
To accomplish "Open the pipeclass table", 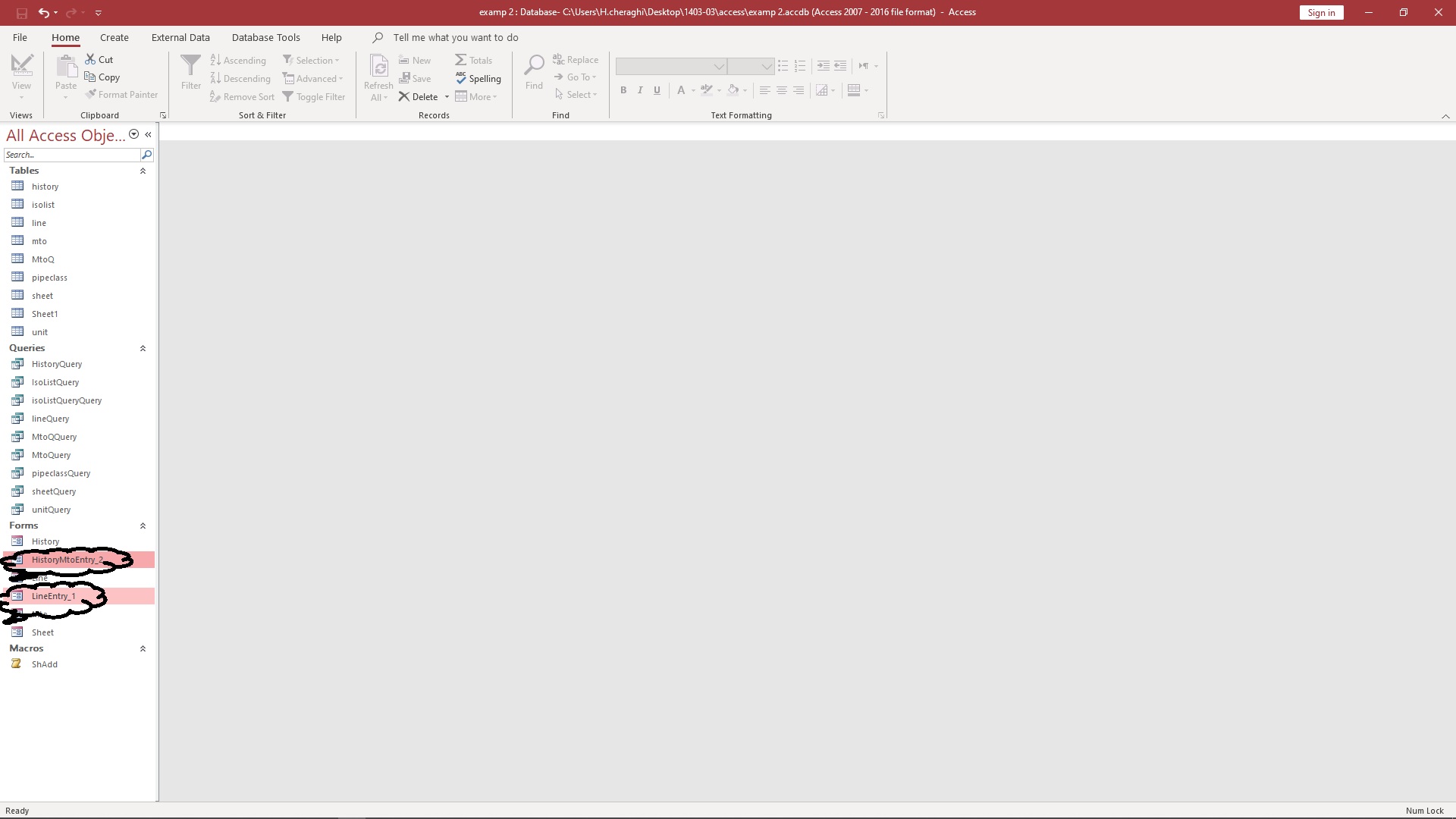I will point(49,278).
